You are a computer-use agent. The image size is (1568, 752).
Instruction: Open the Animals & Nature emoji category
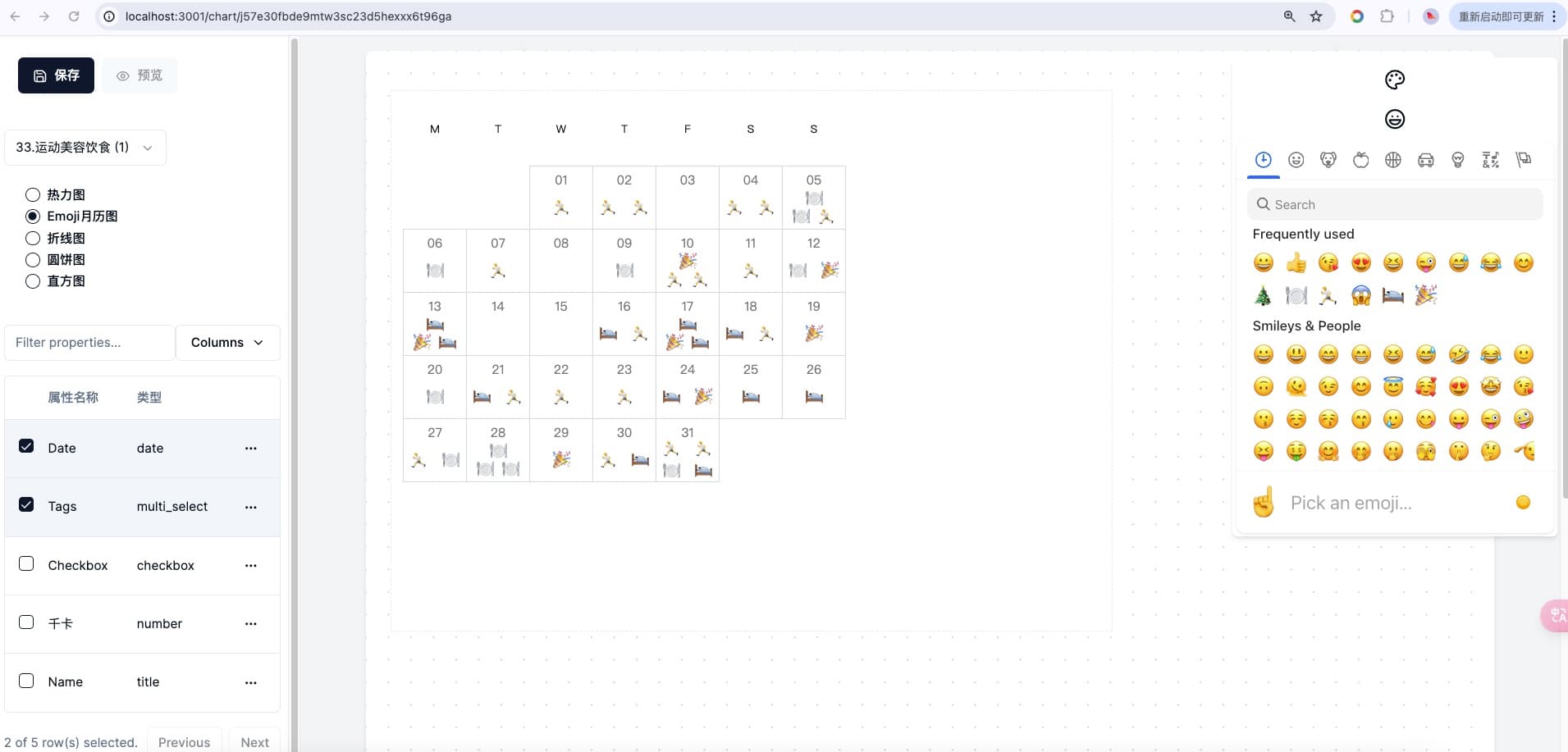point(1328,160)
